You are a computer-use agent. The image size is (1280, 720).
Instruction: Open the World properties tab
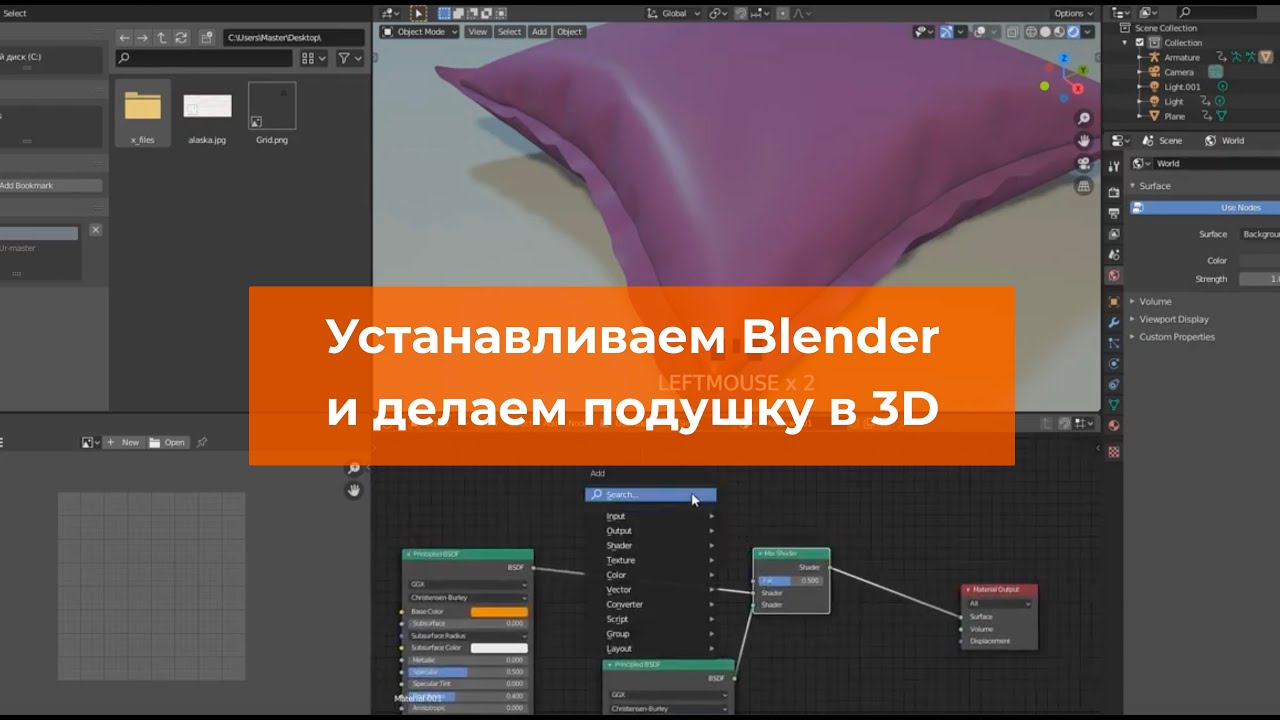(x=1114, y=276)
